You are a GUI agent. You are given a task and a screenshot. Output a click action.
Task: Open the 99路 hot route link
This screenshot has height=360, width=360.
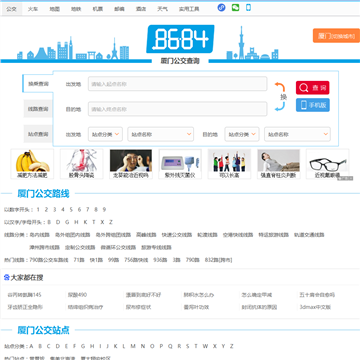(113, 260)
